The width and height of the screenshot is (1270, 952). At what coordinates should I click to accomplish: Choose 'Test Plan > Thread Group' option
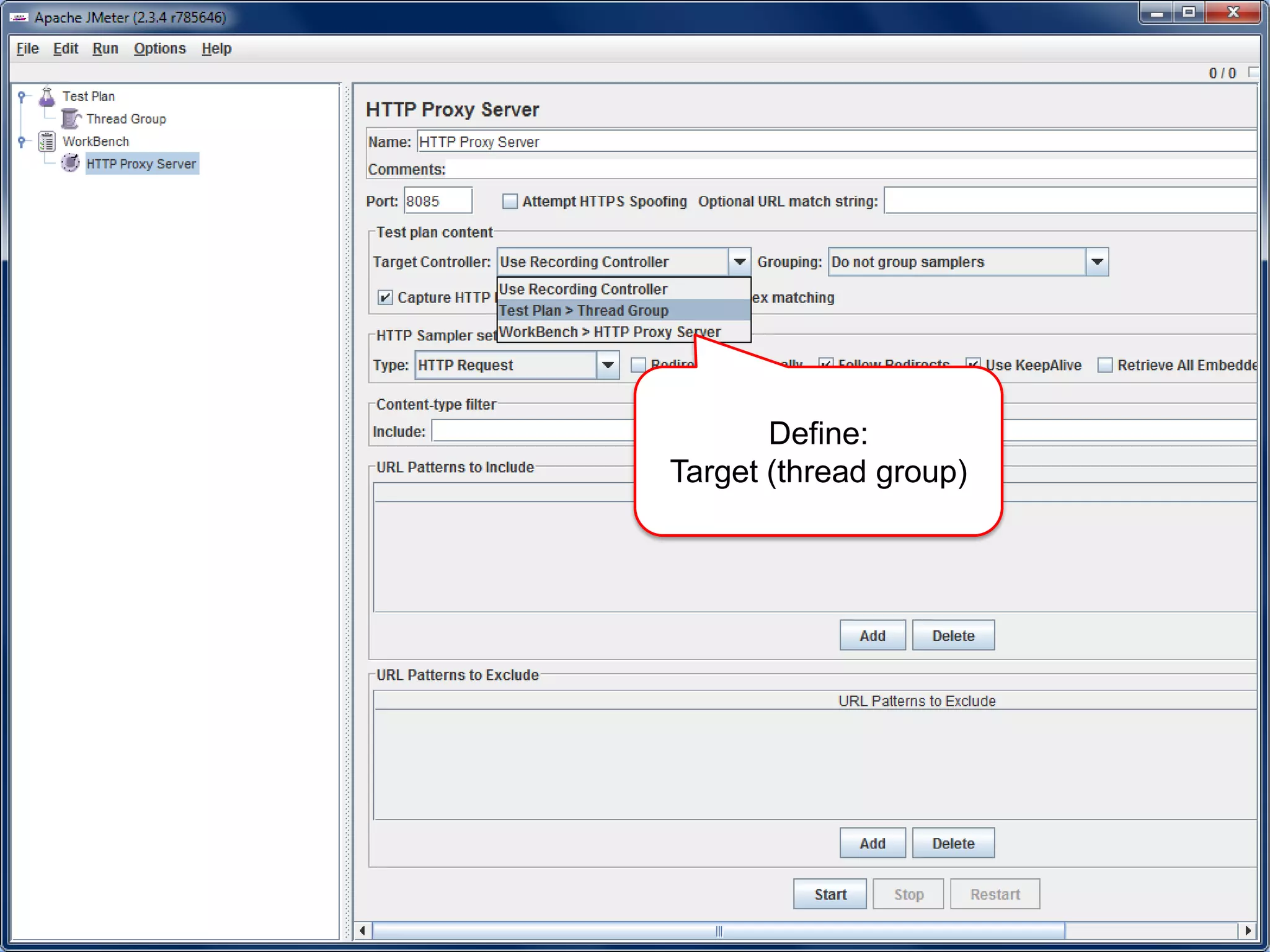pyautogui.click(x=624, y=310)
